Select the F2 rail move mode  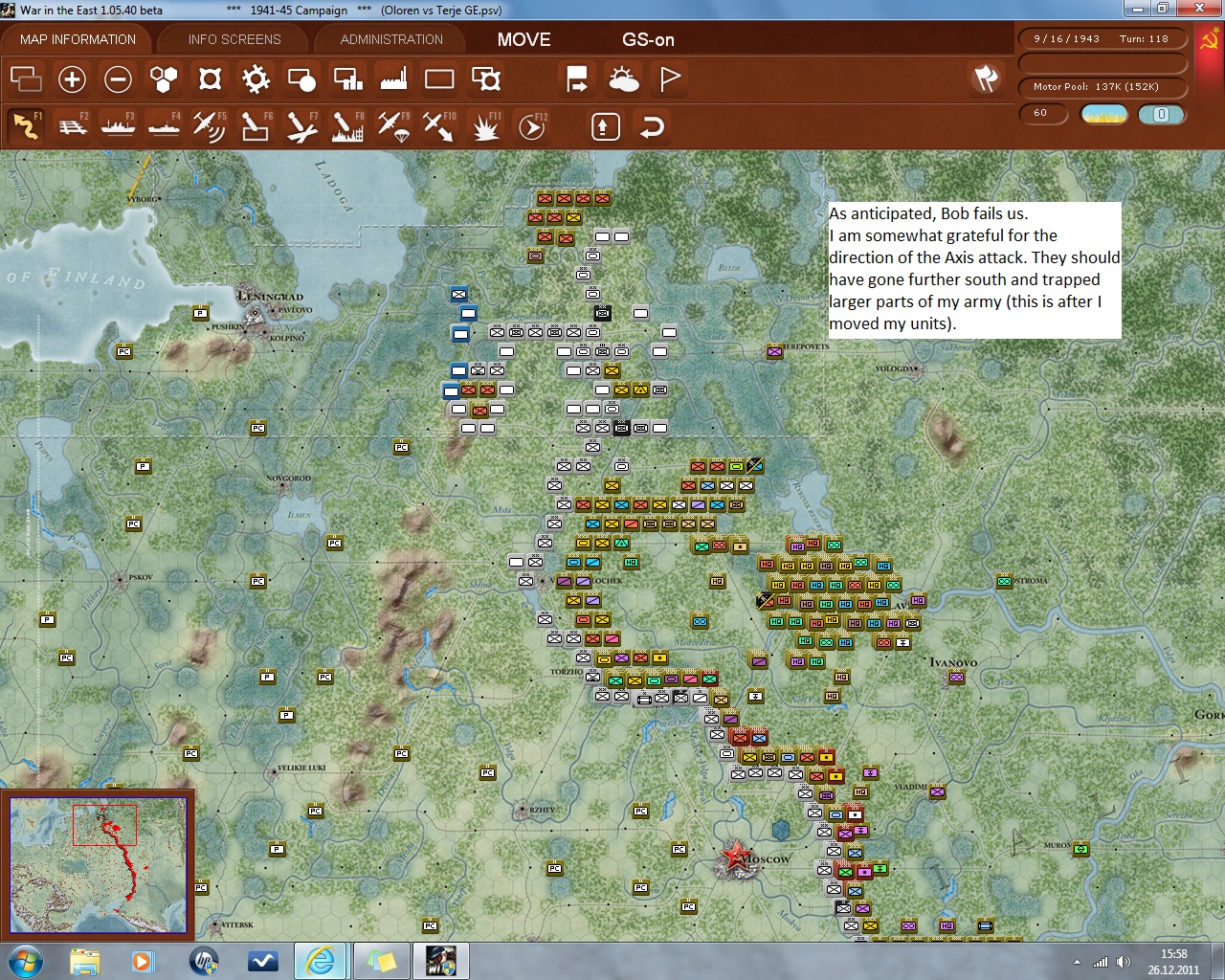(72, 125)
